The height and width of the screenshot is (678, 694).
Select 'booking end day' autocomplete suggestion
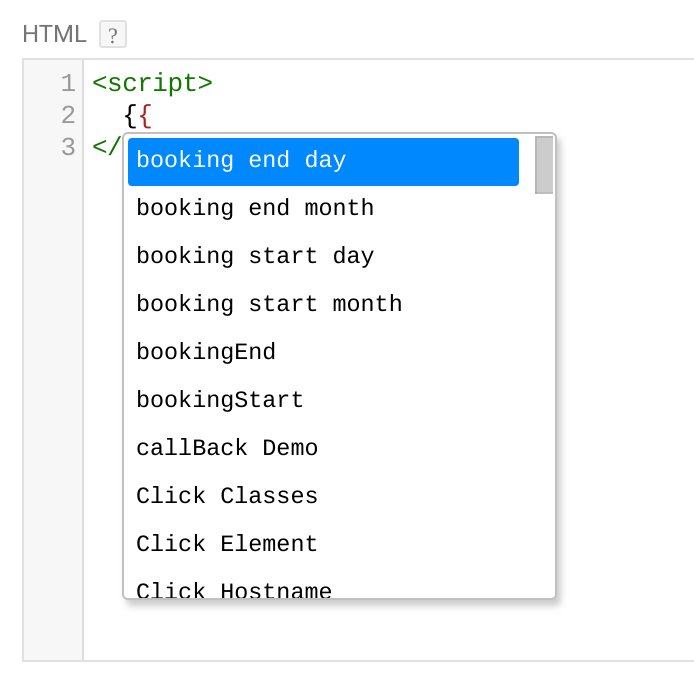[323, 162]
